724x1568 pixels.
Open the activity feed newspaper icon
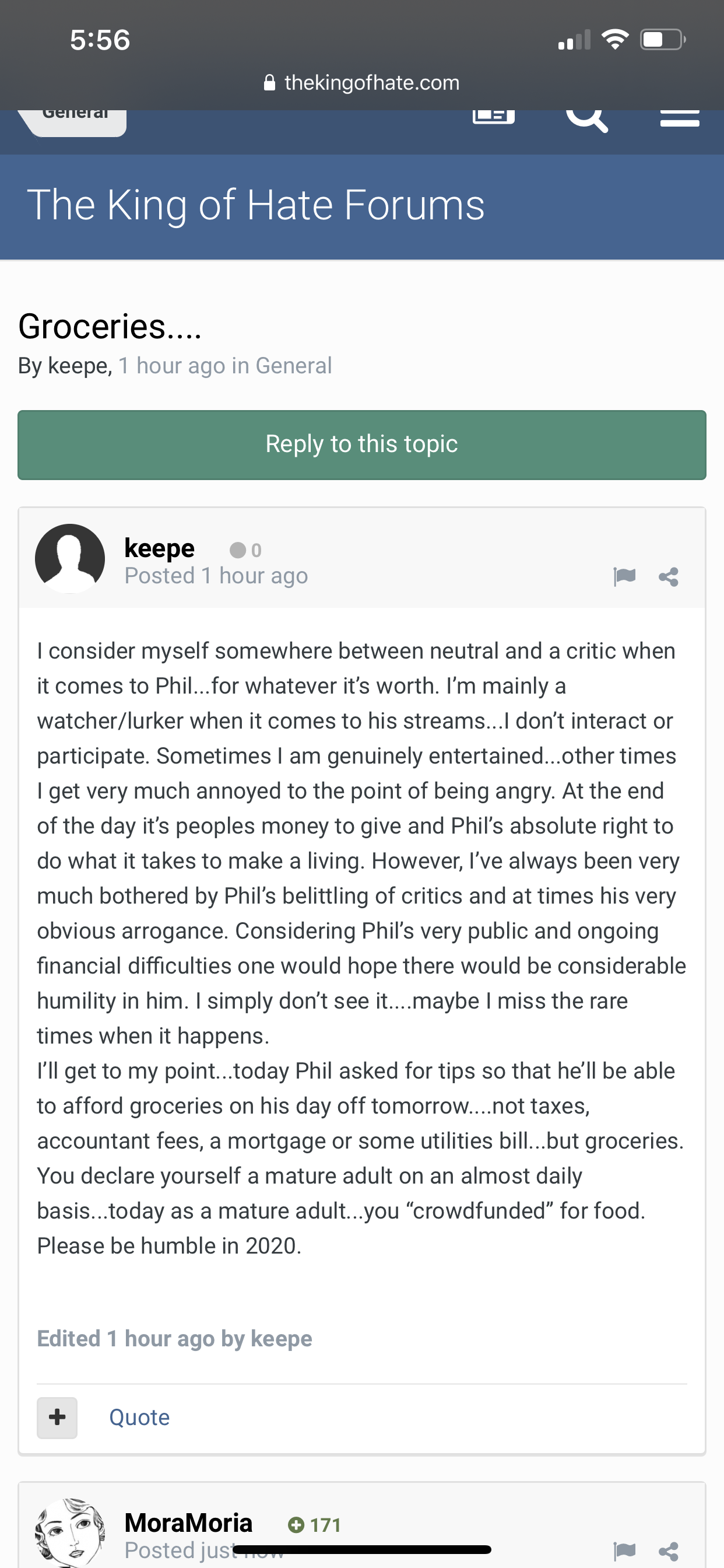(x=493, y=116)
